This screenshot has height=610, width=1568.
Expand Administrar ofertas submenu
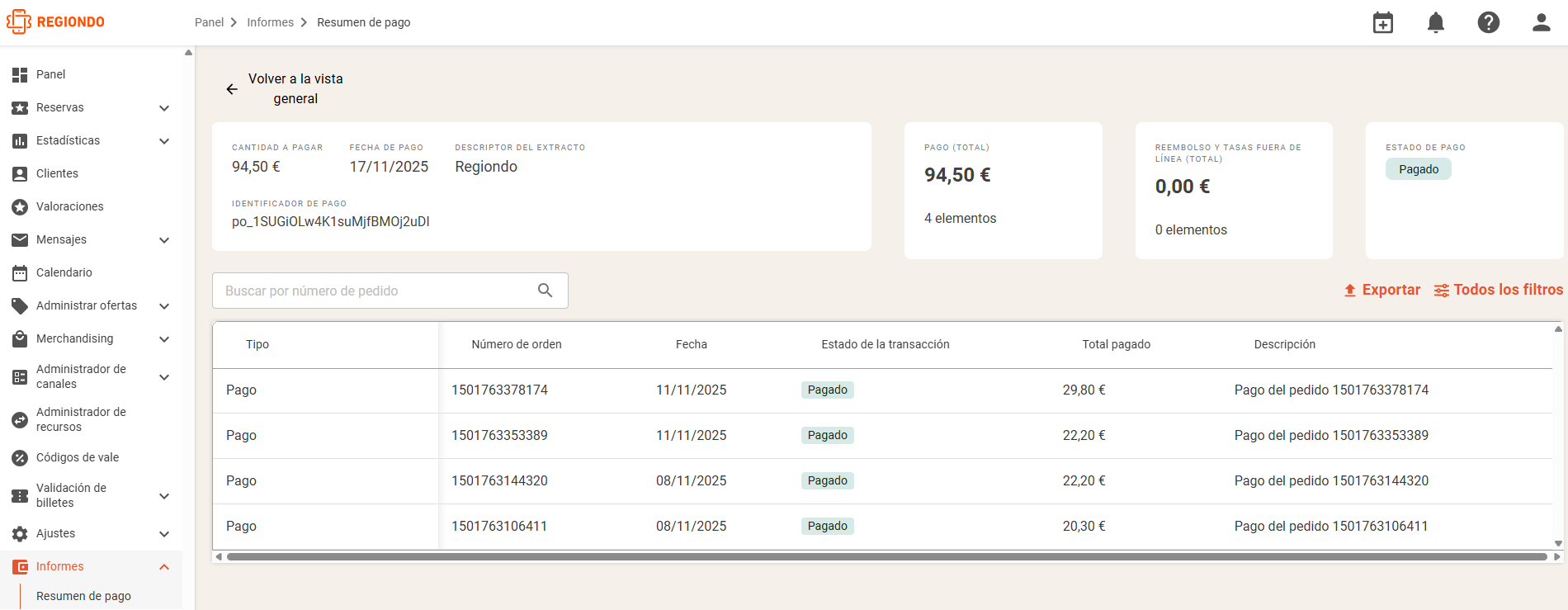tap(164, 306)
